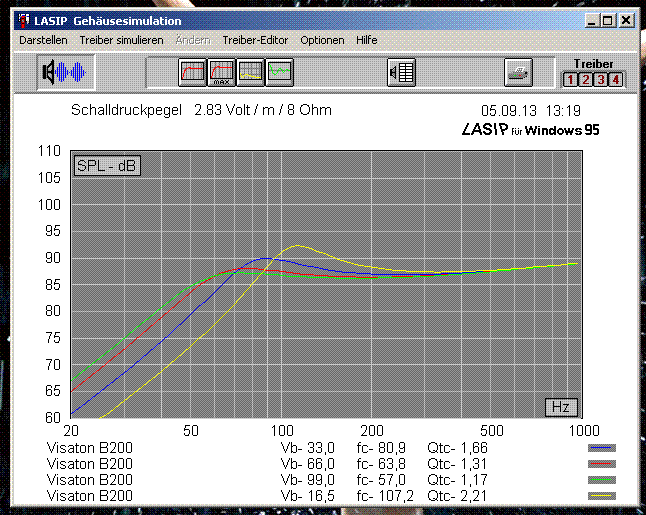The width and height of the screenshot is (646, 515).
Task: Open the Hilfe menu
Action: (366, 40)
